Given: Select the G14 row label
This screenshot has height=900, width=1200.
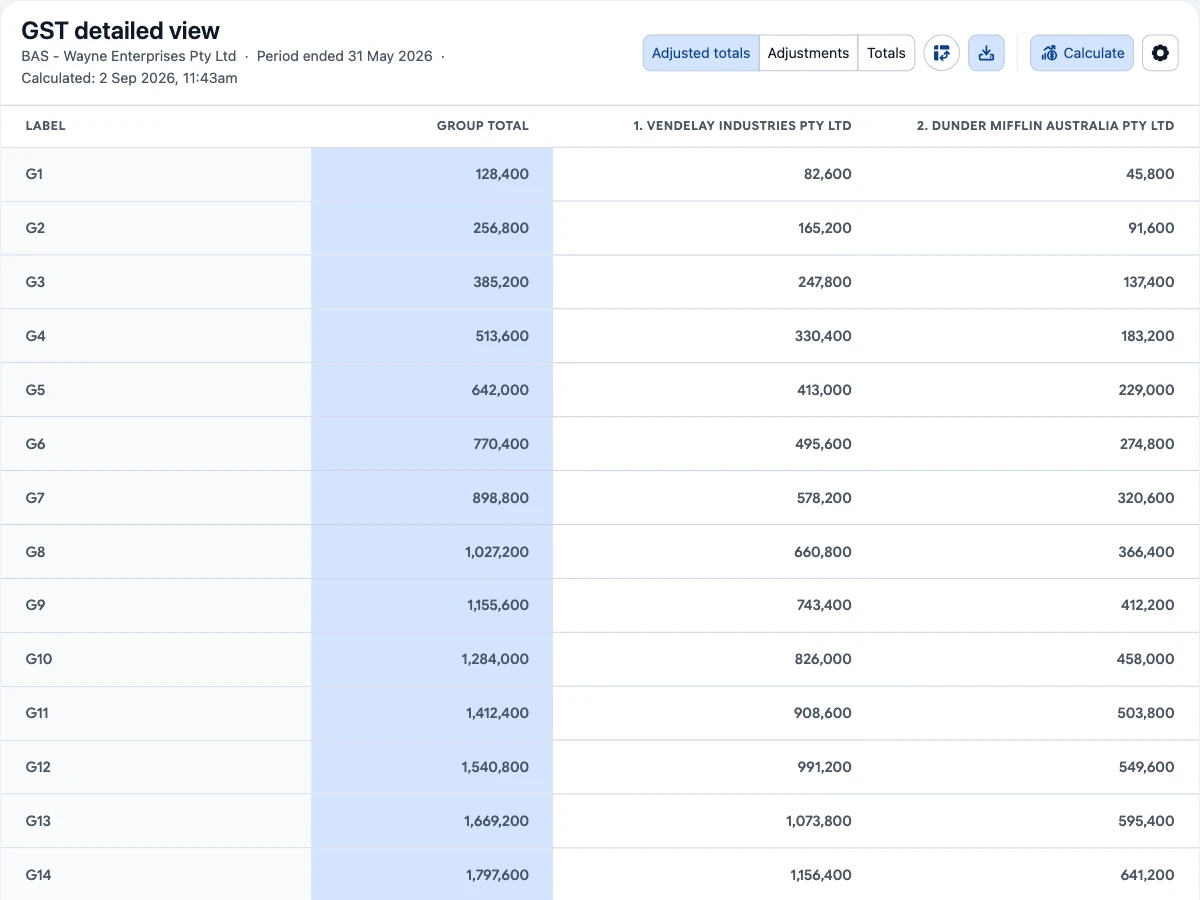Looking at the screenshot, I should tap(39, 875).
